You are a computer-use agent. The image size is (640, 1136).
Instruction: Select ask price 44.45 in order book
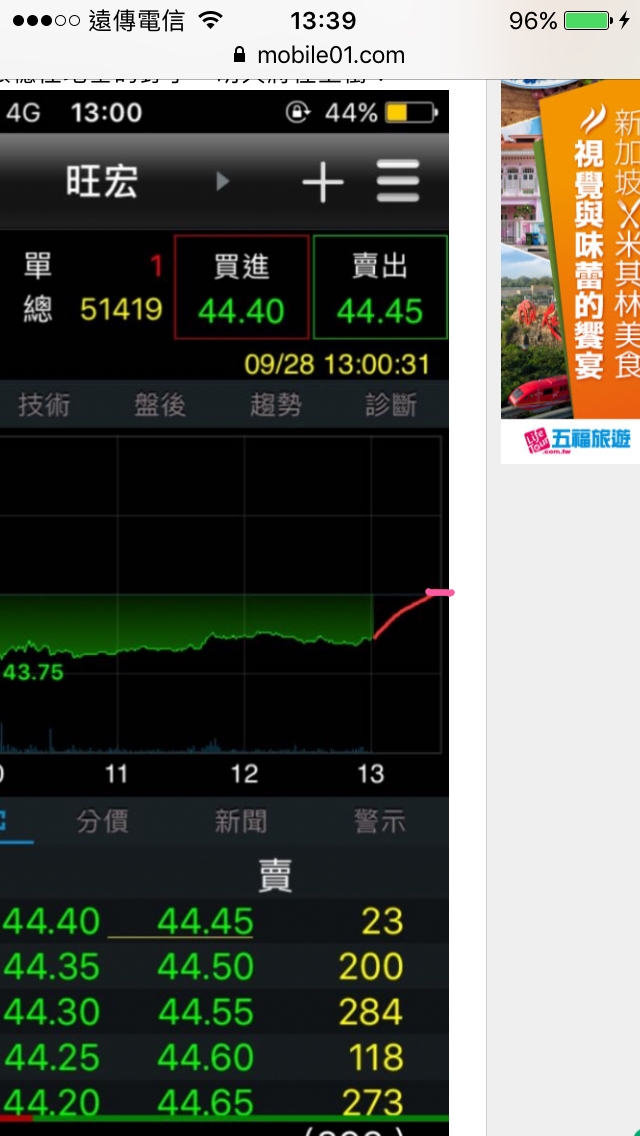point(205,922)
